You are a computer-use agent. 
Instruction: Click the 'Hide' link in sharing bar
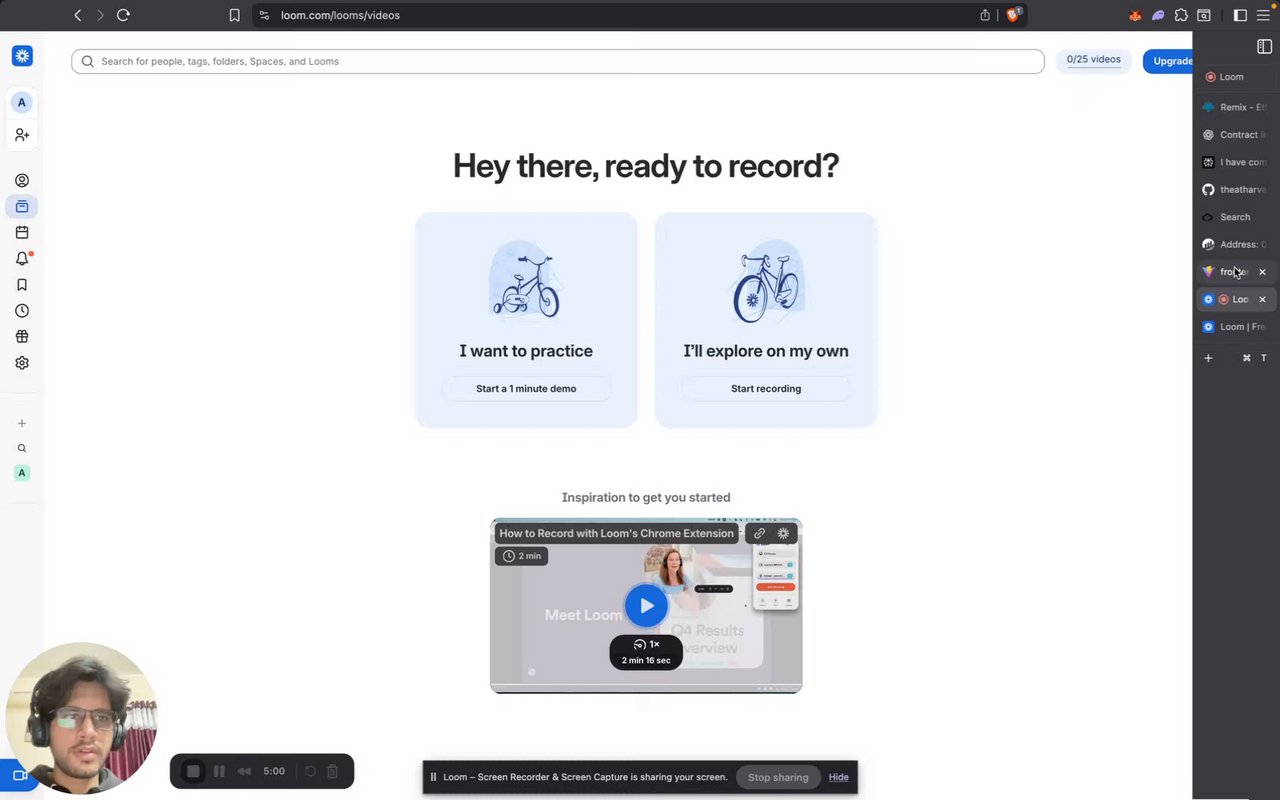tap(839, 777)
